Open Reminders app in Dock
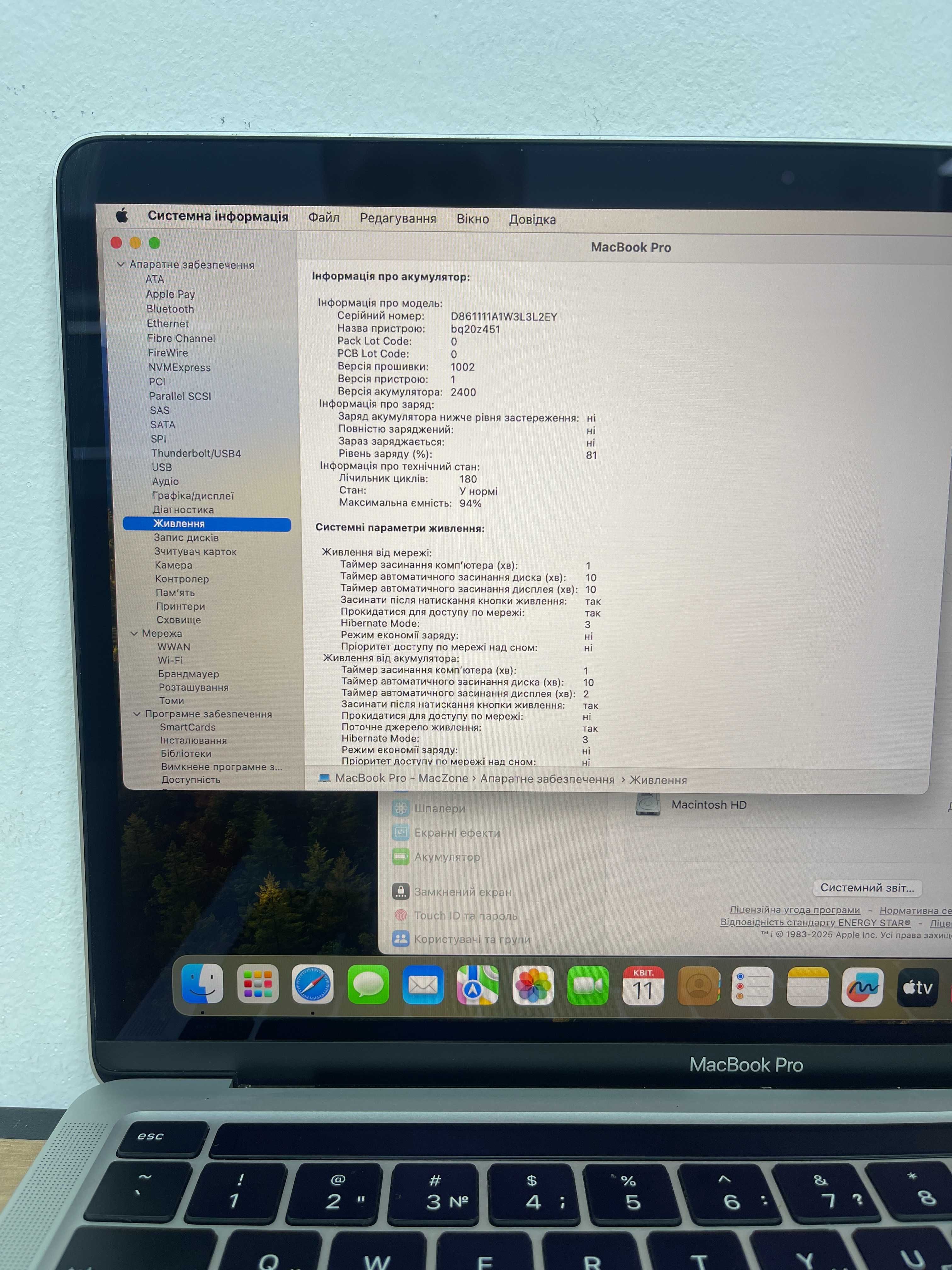 [752, 987]
